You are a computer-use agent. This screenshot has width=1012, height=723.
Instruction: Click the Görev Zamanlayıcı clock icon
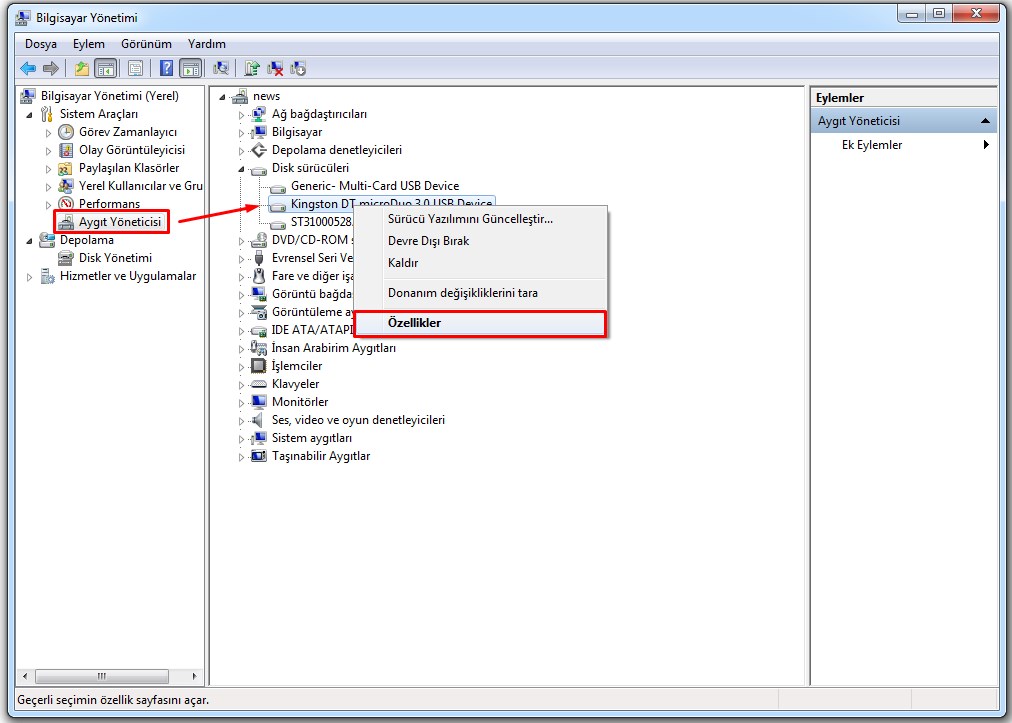tap(66, 132)
